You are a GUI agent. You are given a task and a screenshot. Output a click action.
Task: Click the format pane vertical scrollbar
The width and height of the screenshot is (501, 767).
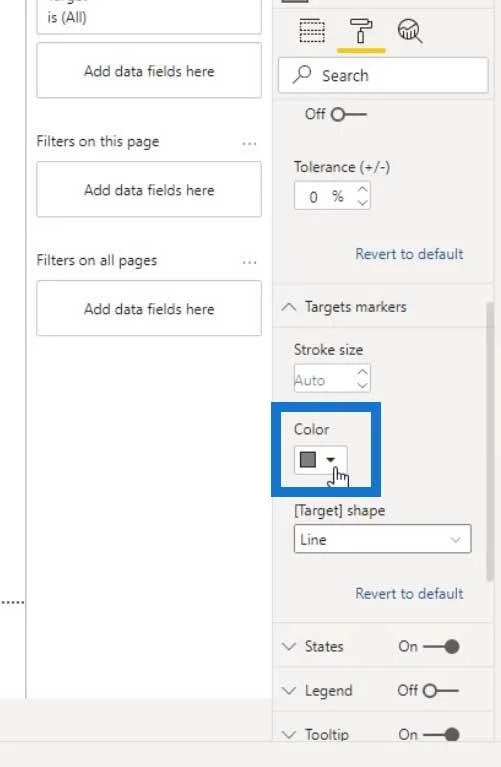point(490,440)
